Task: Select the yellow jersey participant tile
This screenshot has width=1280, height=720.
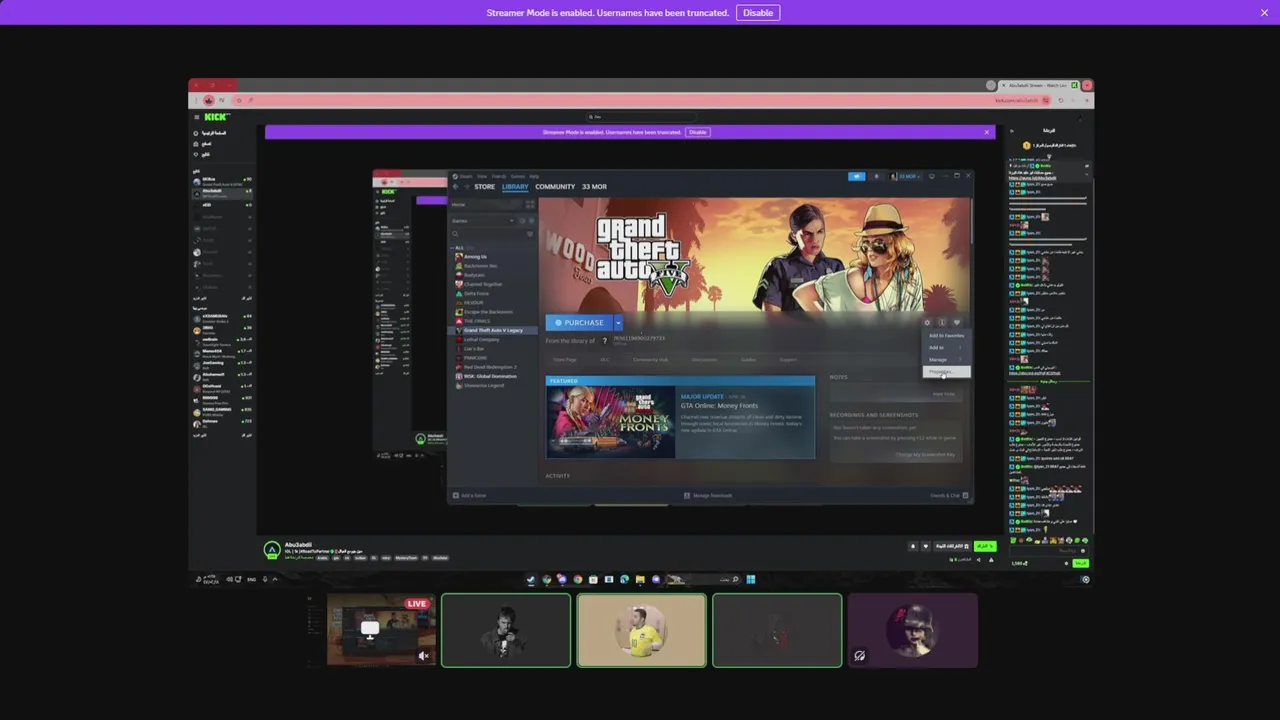Action: [x=641, y=630]
